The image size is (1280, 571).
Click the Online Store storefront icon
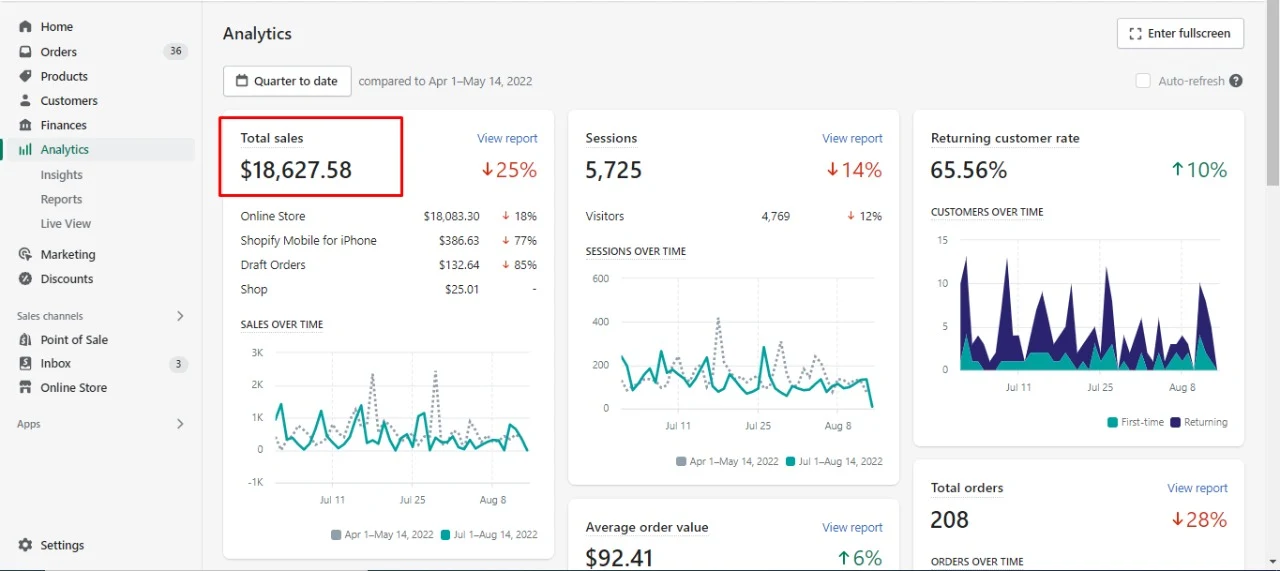[x=25, y=387]
